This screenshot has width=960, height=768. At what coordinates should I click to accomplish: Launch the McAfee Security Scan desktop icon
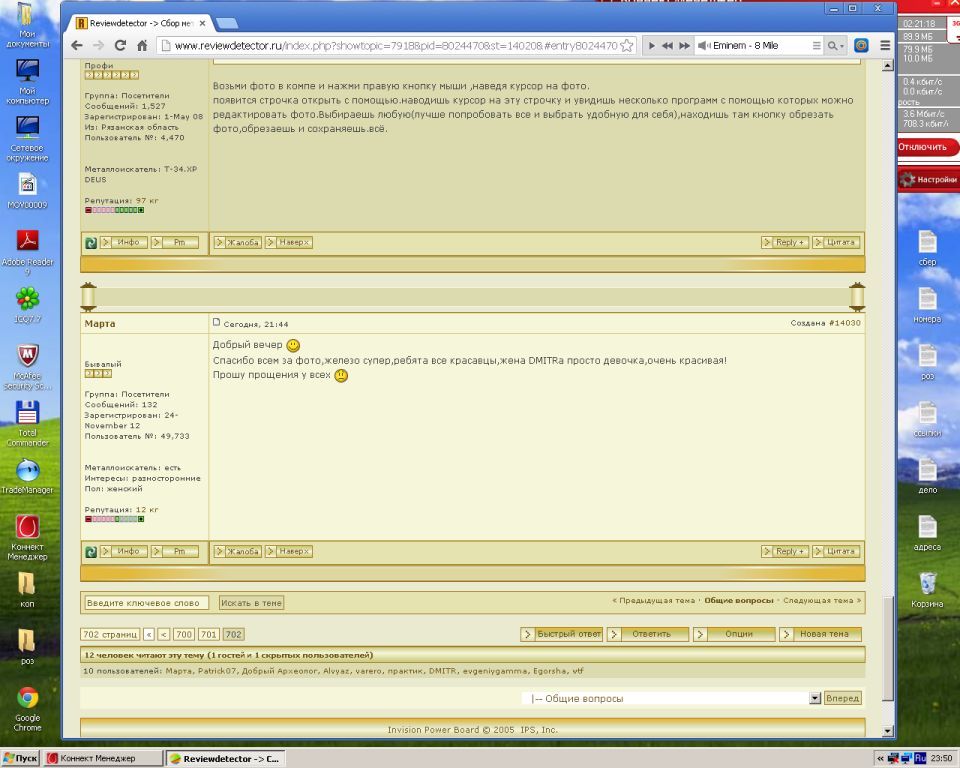pyautogui.click(x=27, y=365)
